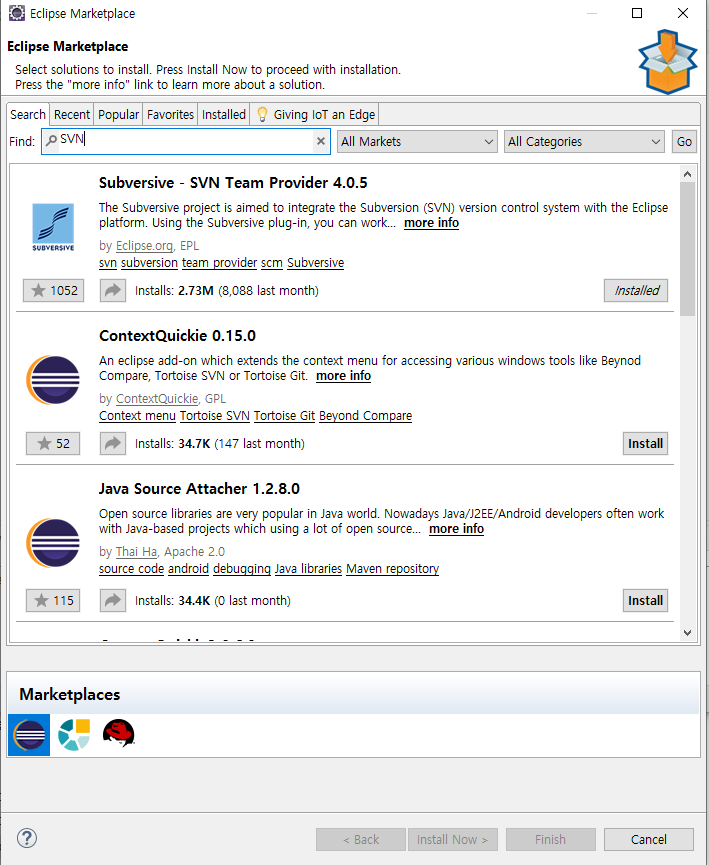Click the ContextQuickie Eclipse logo icon
Viewport: 709px width, 865px height.
[x=53, y=380]
